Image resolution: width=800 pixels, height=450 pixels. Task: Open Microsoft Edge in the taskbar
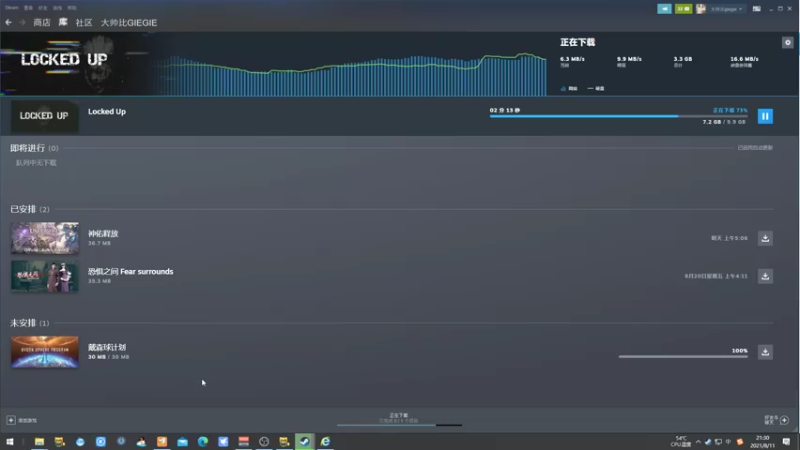tap(203, 441)
